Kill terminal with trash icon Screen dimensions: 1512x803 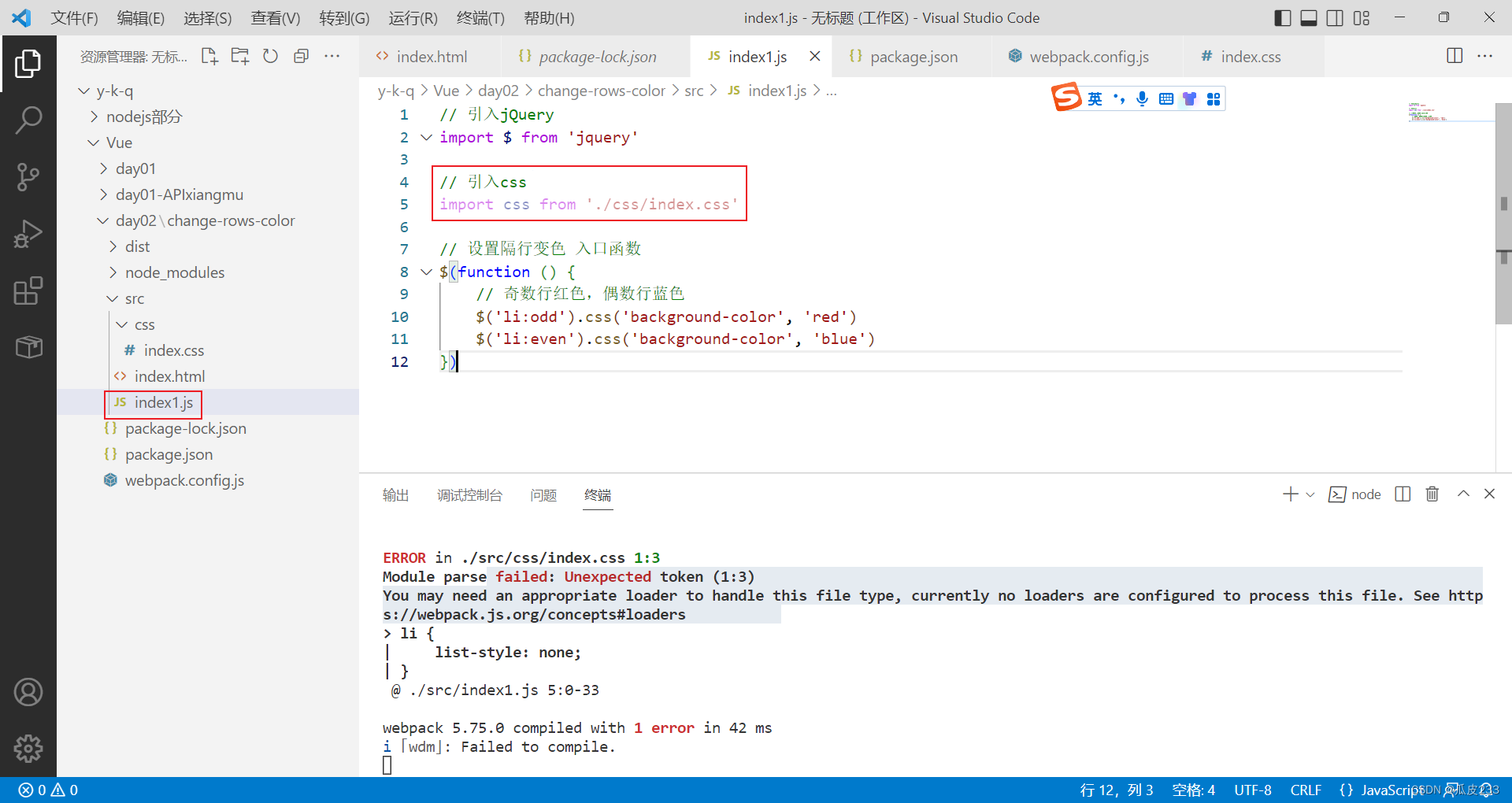click(1432, 494)
